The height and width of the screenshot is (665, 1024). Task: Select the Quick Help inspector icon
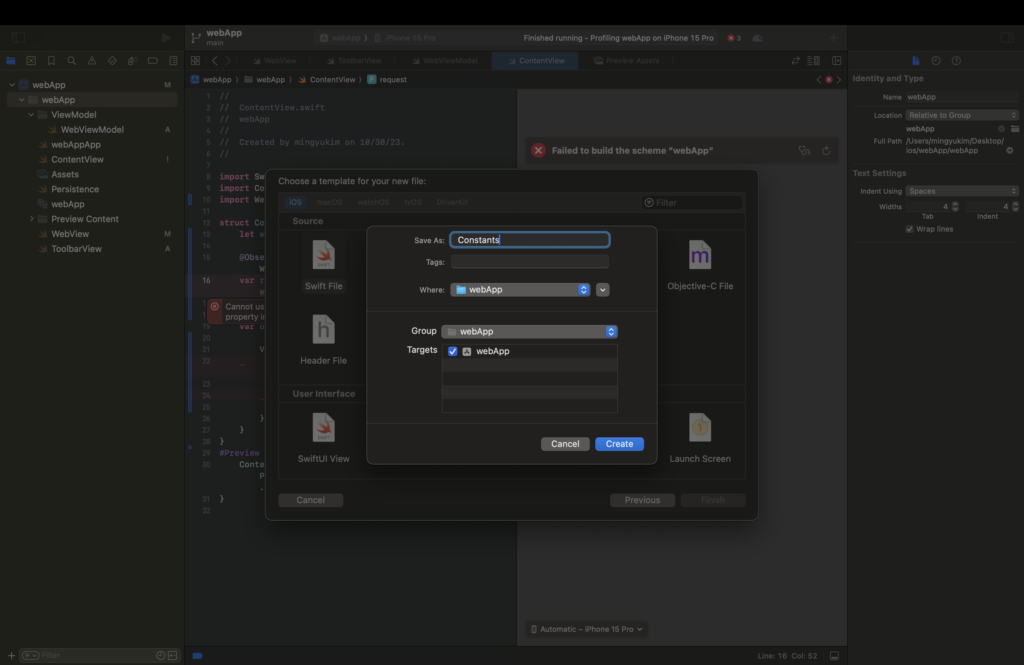coord(956,61)
